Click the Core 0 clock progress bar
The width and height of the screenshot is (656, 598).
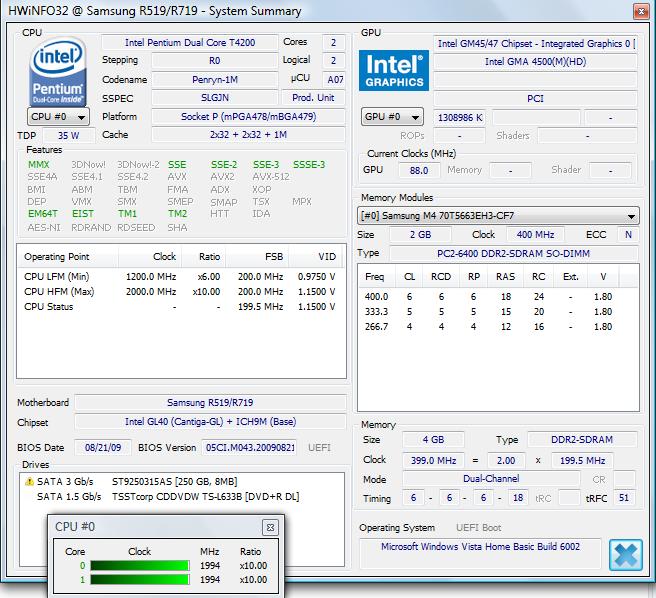click(x=140, y=566)
